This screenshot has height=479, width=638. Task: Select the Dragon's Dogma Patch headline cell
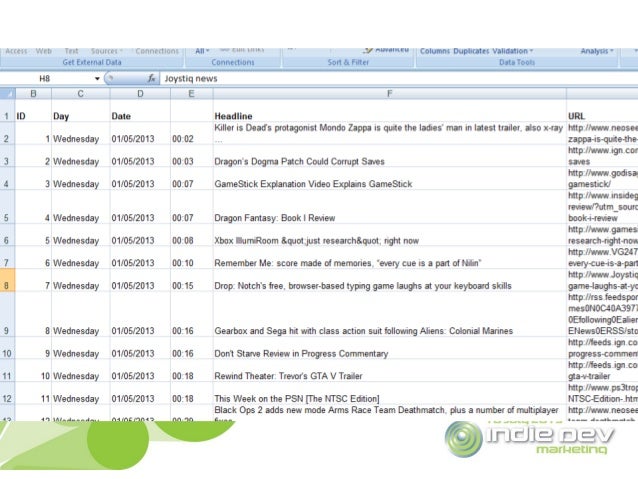(389, 156)
